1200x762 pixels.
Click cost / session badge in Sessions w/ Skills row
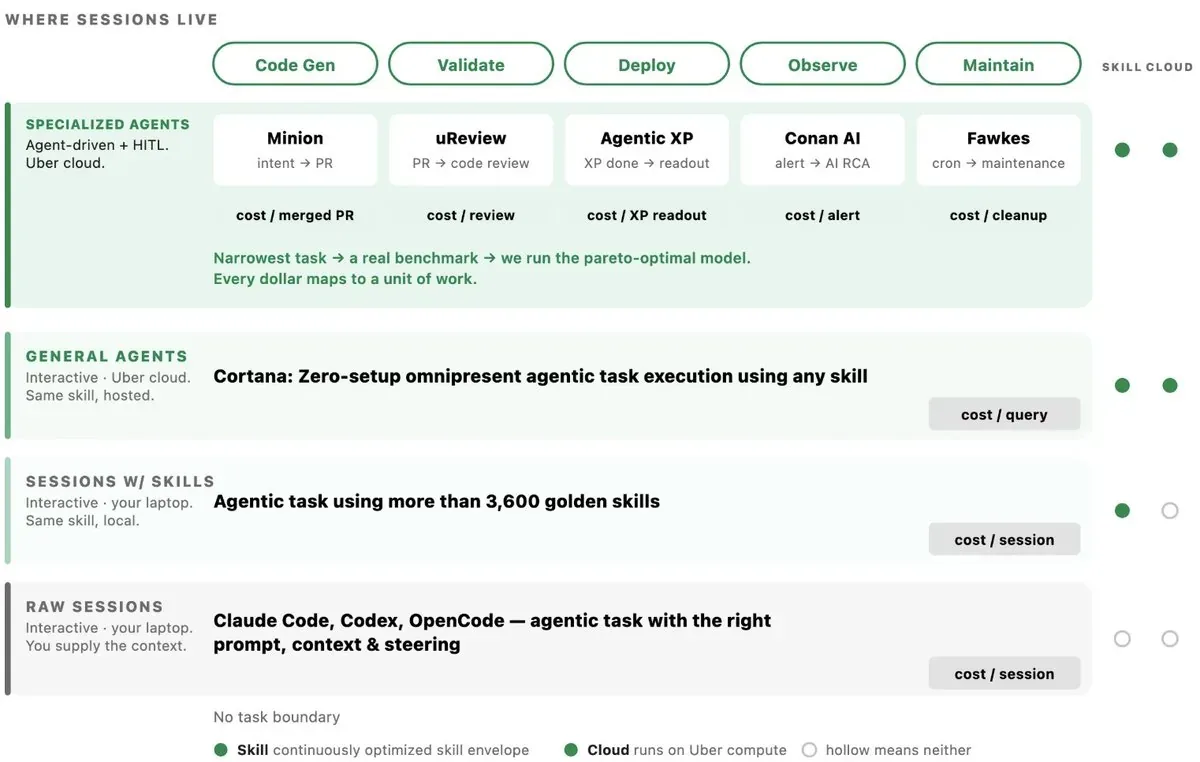(x=1004, y=539)
